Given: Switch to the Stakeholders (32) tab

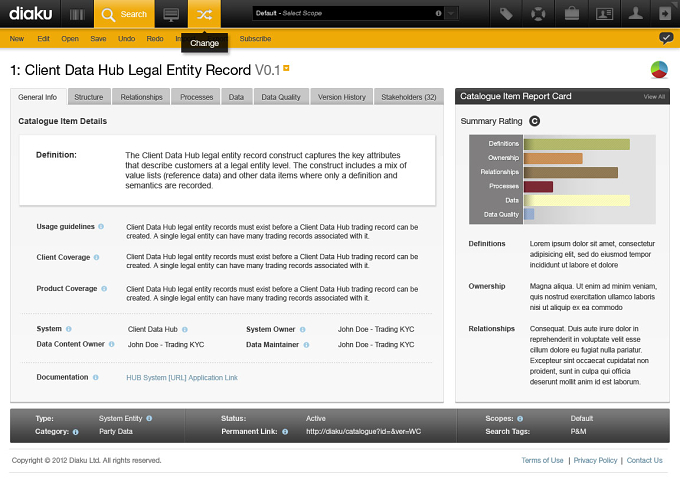Looking at the screenshot, I should [x=409, y=97].
